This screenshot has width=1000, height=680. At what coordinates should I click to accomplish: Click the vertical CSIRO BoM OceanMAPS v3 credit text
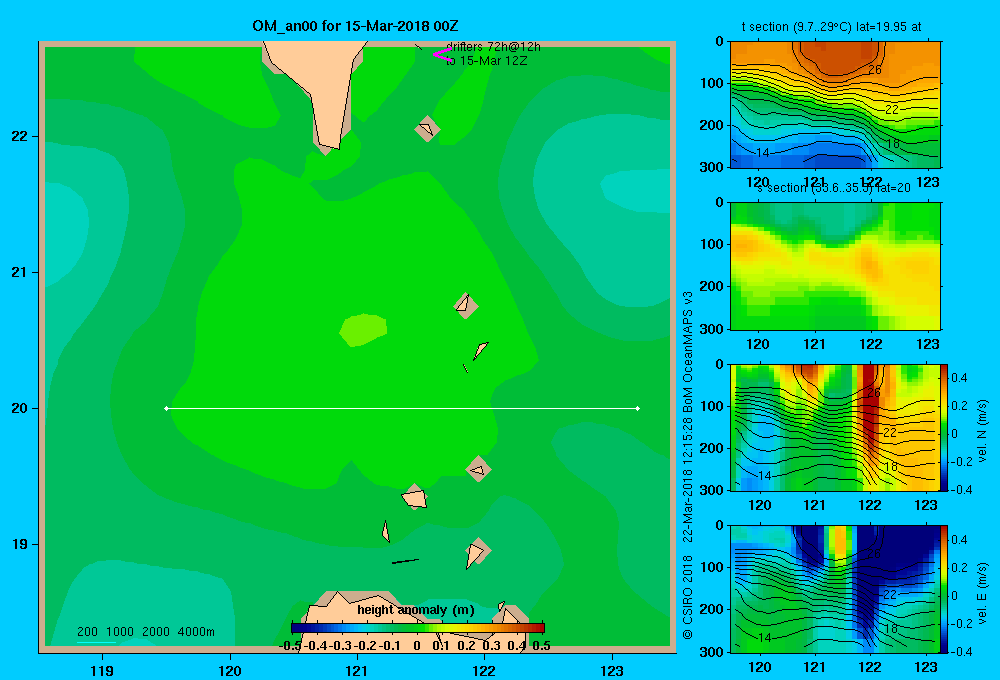click(688, 466)
